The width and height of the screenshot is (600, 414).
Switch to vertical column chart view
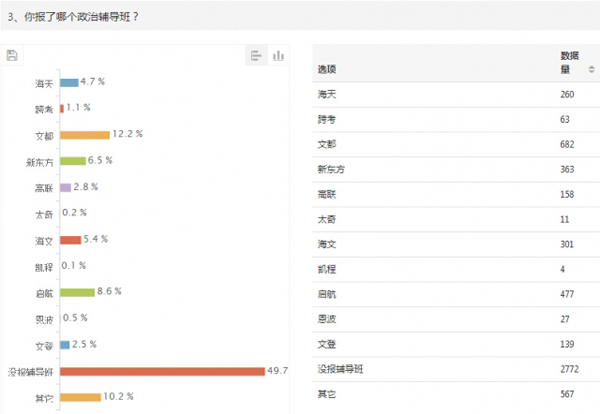(279, 56)
